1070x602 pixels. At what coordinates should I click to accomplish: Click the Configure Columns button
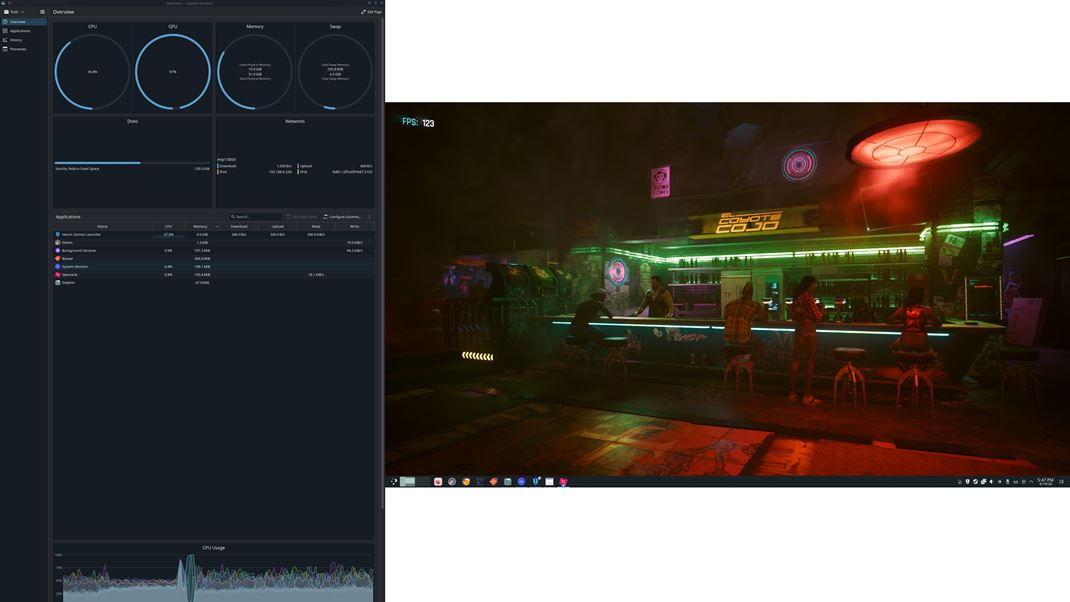[x=343, y=216]
